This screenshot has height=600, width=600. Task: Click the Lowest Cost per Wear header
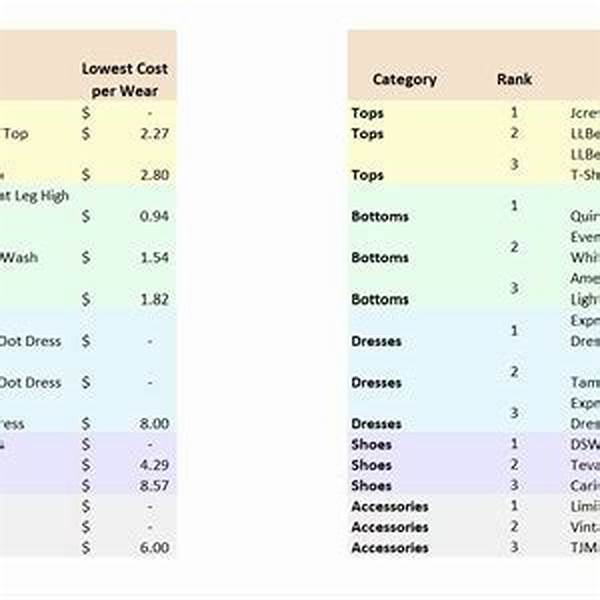click(x=124, y=78)
